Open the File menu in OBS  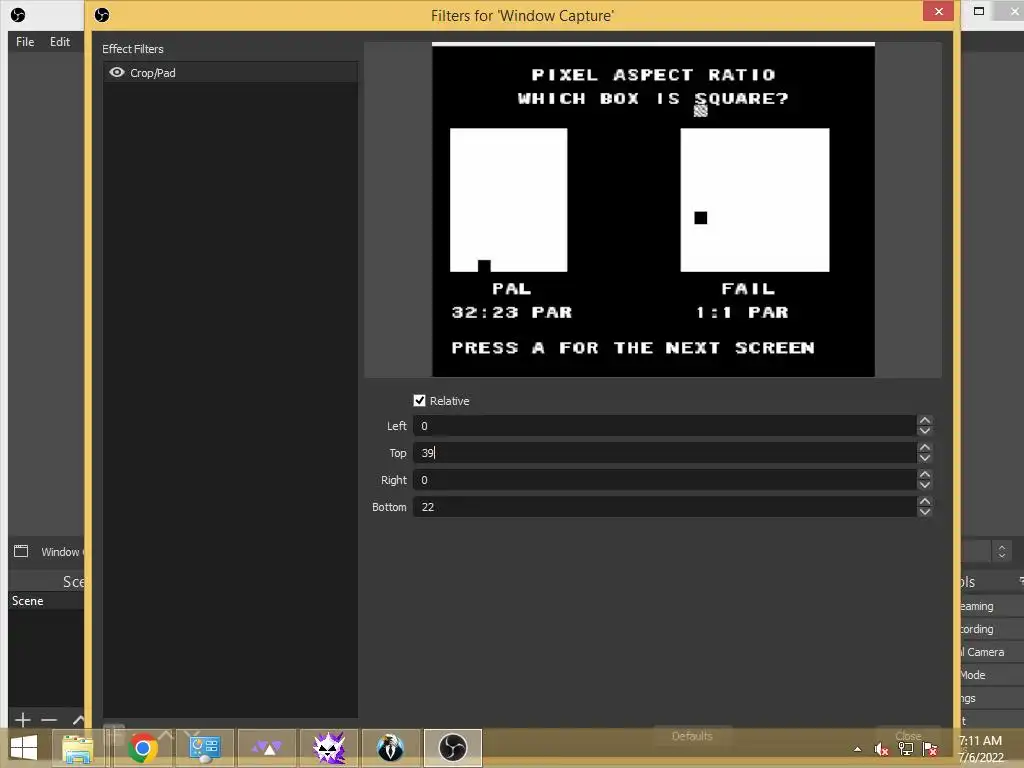[25, 42]
